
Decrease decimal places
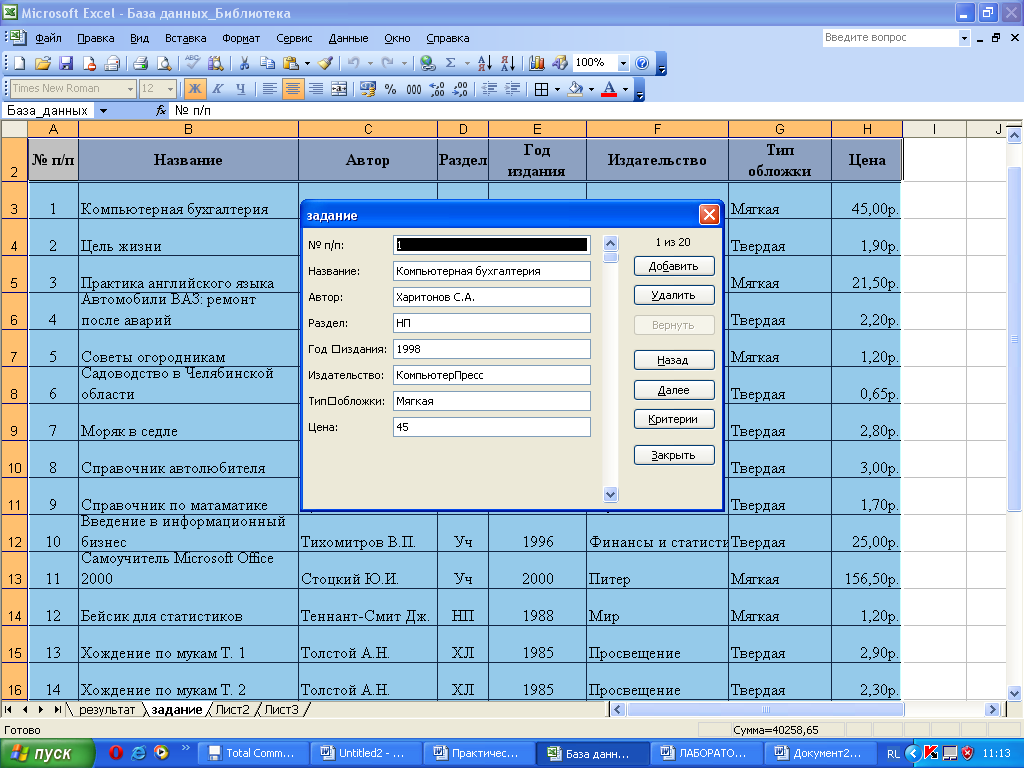tap(460, 89)
